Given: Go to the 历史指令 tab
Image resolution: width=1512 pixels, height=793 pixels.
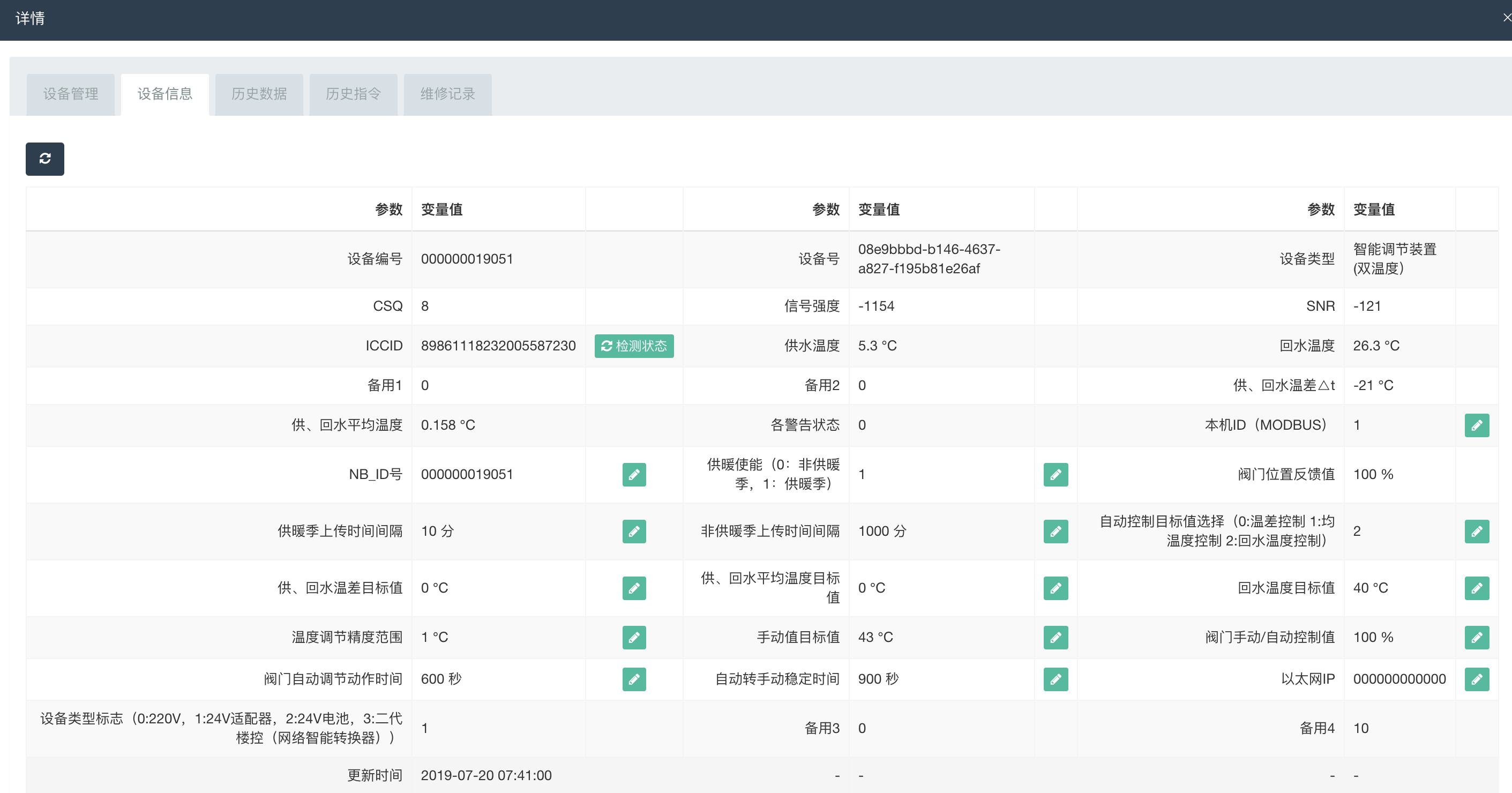Looking at the screenshot, I should pos(353,94).
